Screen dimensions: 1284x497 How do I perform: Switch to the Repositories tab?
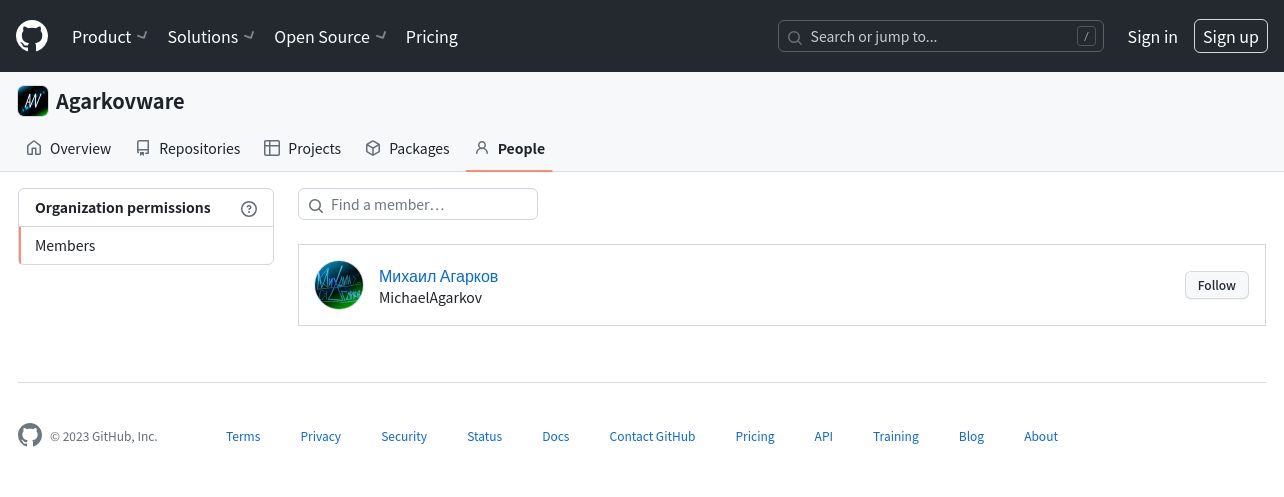coord(188,148)
